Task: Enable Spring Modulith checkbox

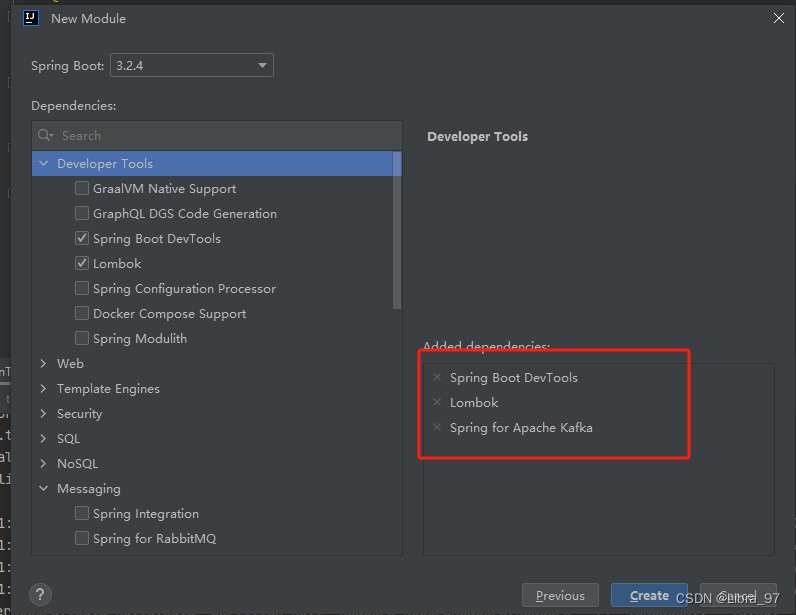Action: tap(82, 338)
